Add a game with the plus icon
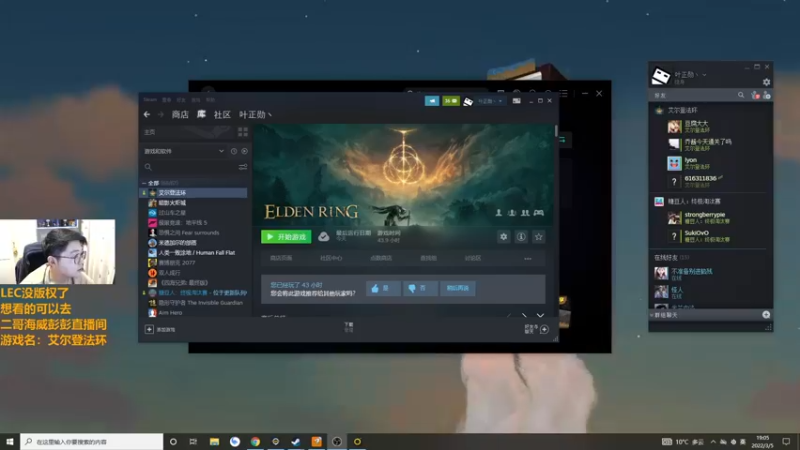Viewport: 800px width, 450px height. pos(149,330)
